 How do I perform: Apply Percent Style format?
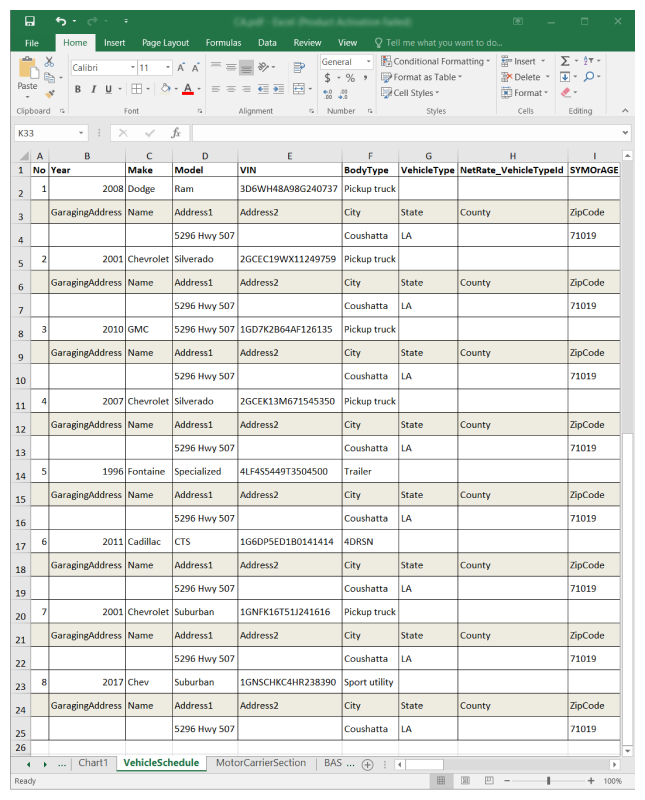(350, 78)
